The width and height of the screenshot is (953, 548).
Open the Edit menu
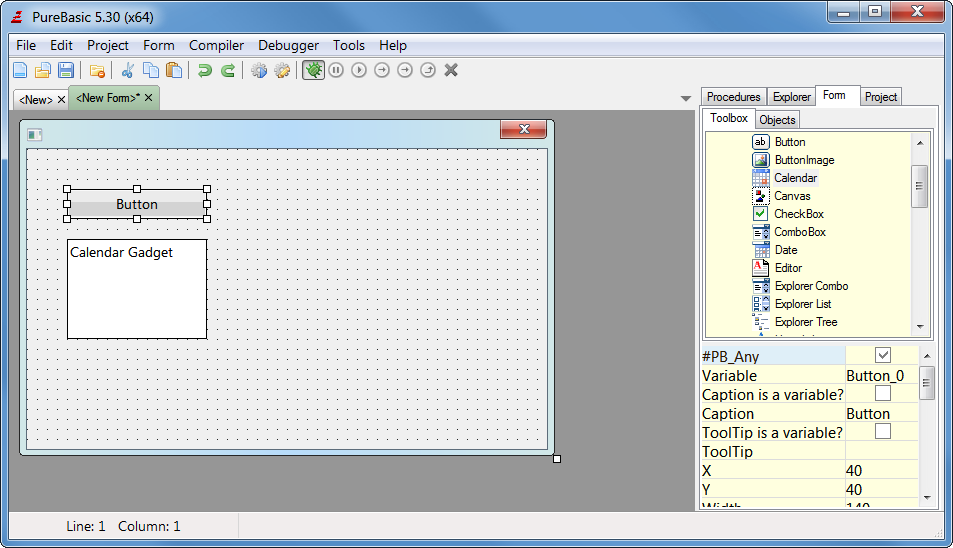pos(61,46)
